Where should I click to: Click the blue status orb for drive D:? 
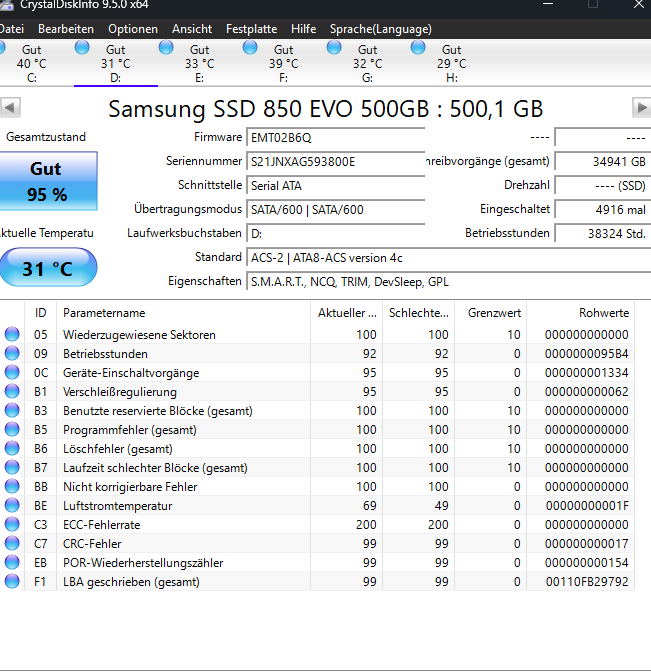pyautogui.click(x=82, y=47)
